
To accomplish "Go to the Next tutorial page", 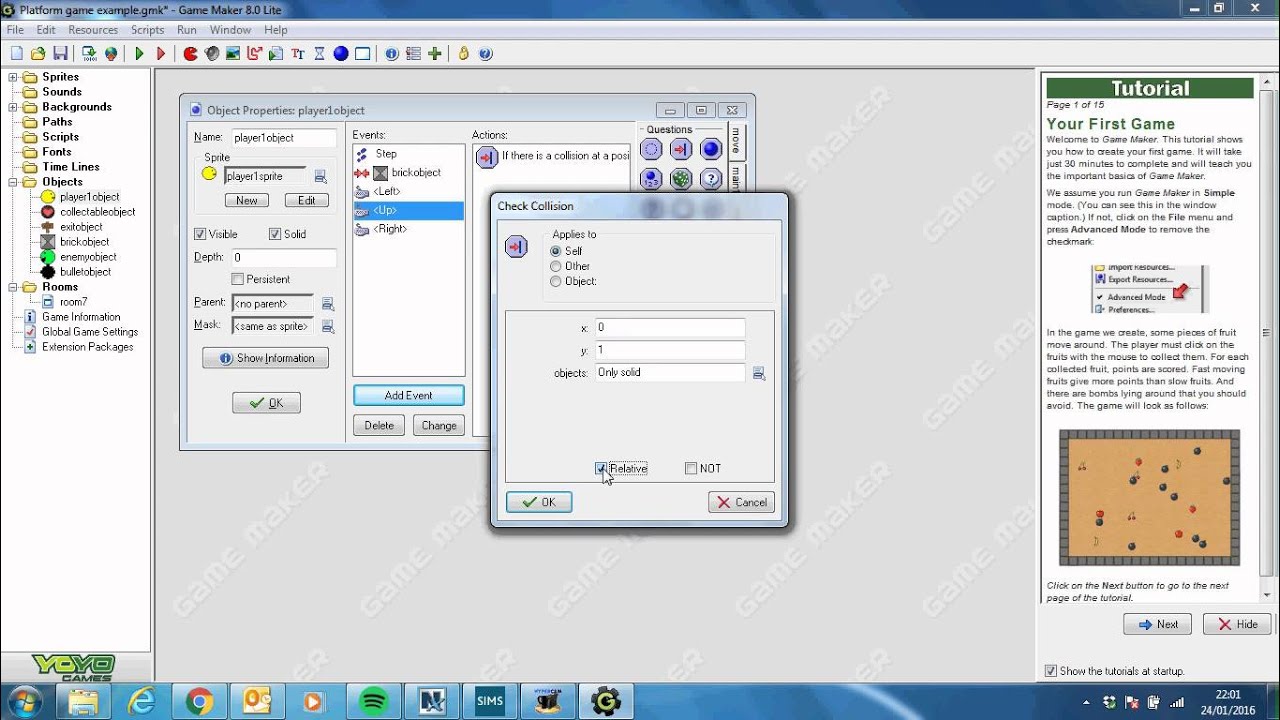I will coord(1158,624).
